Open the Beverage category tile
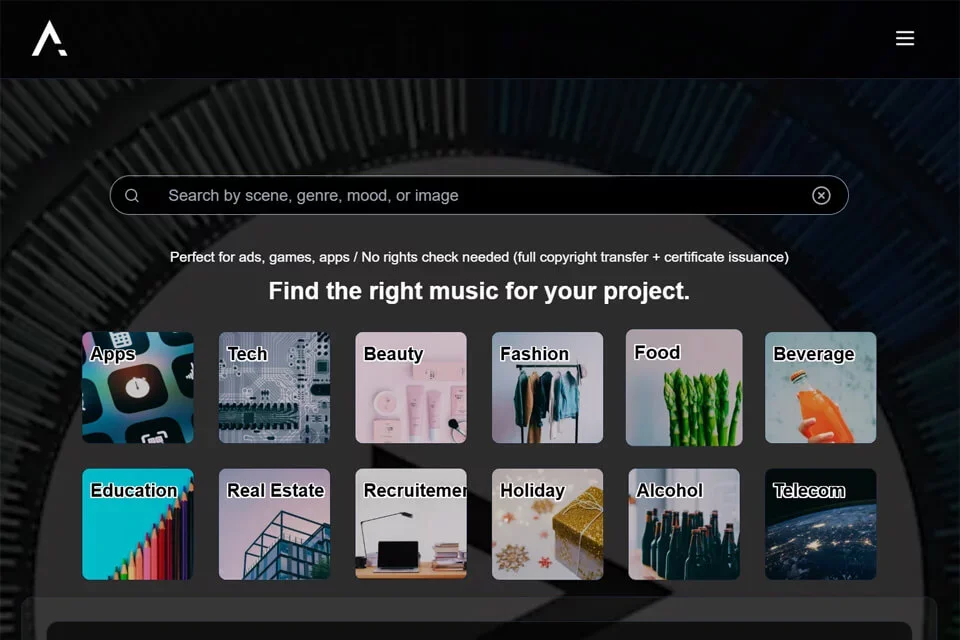 pos(820,388)
